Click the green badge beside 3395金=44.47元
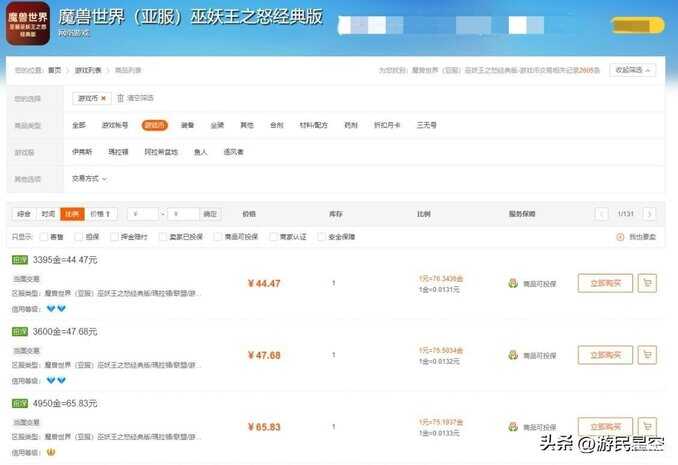This screenshot has width=678, height=465. (20, 260)
